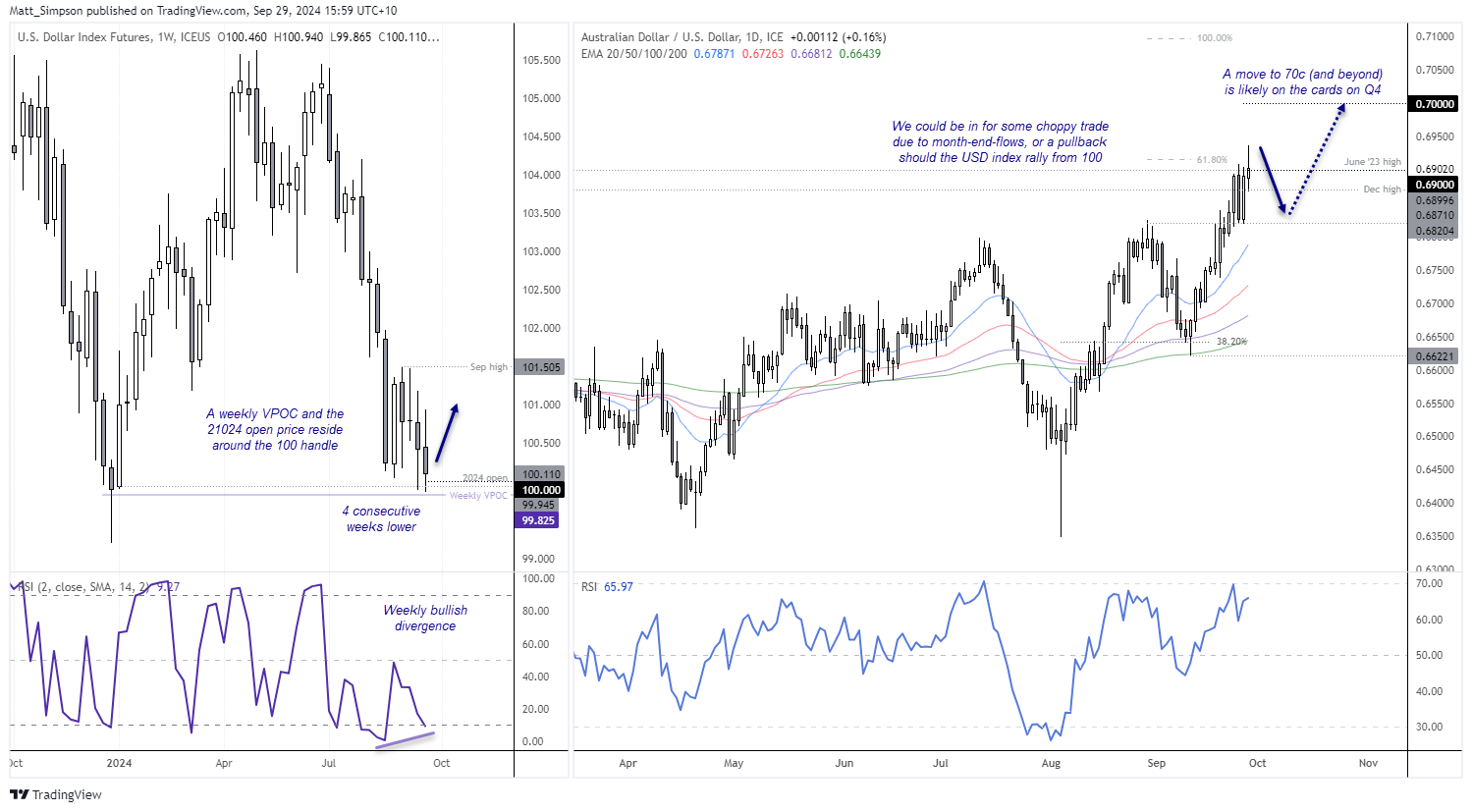Select the '4 consecutive weeks lower' annotation
Image resolution: width=1472 pixels, height=812 pixels.
coord(381,519)
